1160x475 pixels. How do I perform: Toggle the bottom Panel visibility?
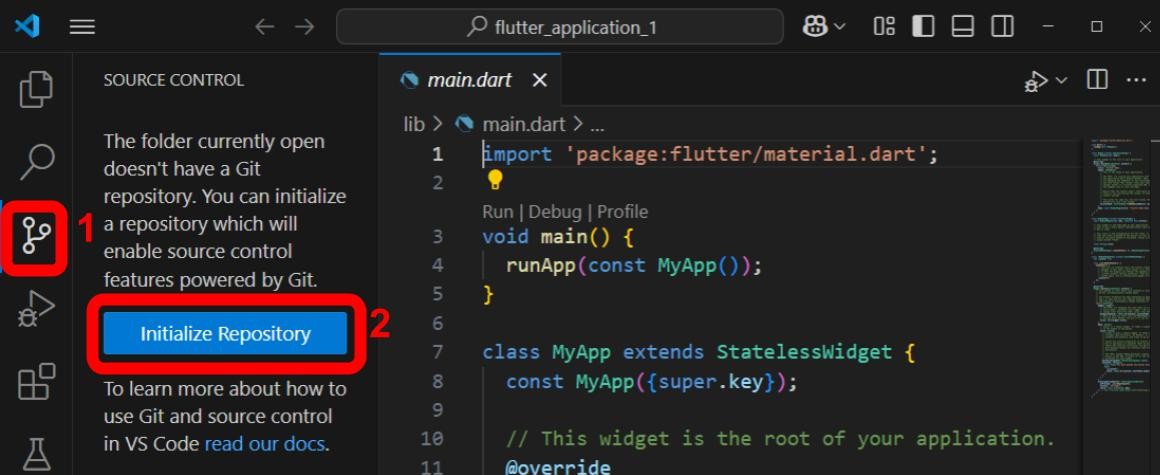(x=962, y=27)
